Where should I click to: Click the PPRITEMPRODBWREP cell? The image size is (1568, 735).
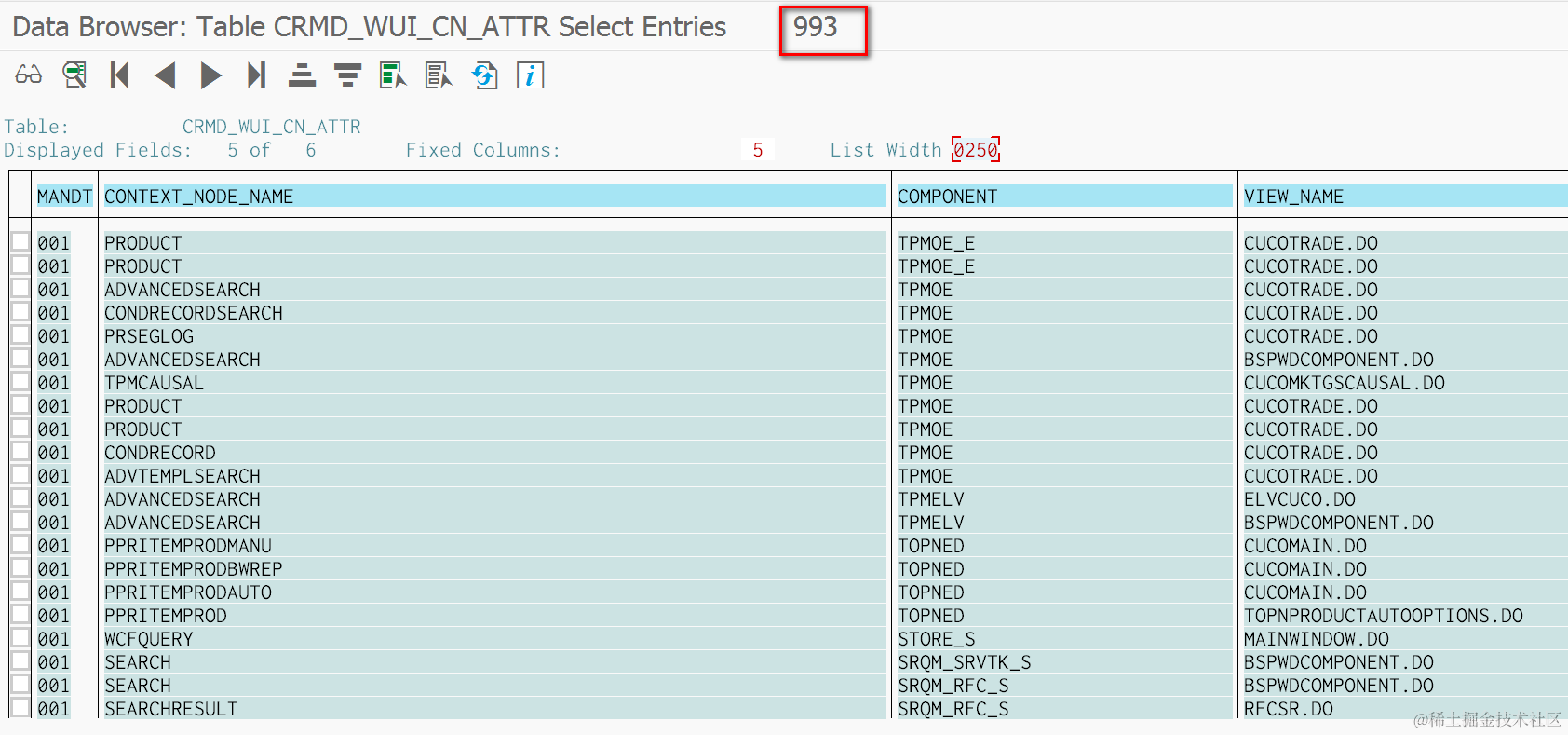click(x=494, y=569)
